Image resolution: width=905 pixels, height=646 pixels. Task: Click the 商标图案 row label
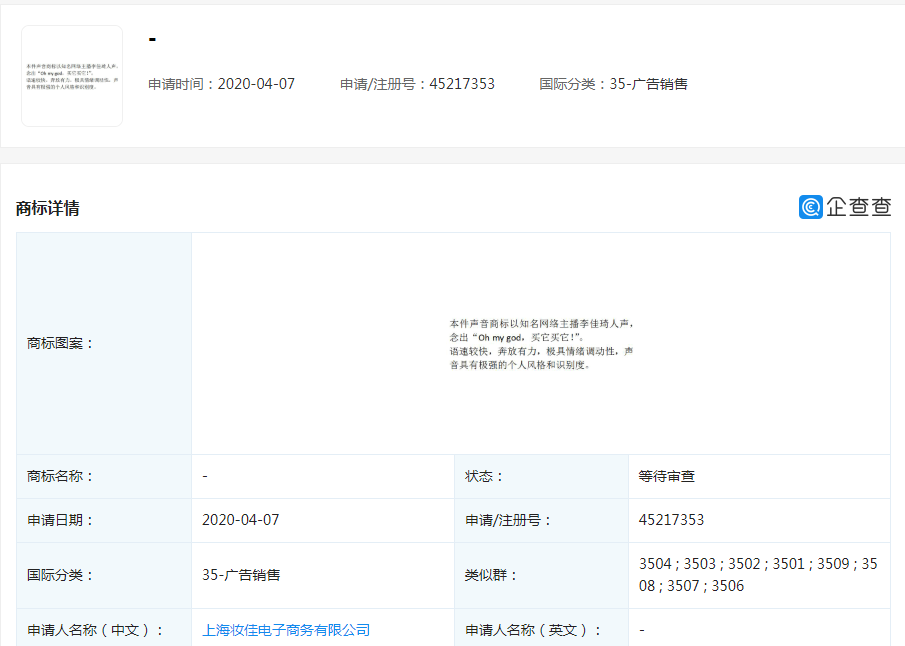pyautogui.click(x=61, y=344)
